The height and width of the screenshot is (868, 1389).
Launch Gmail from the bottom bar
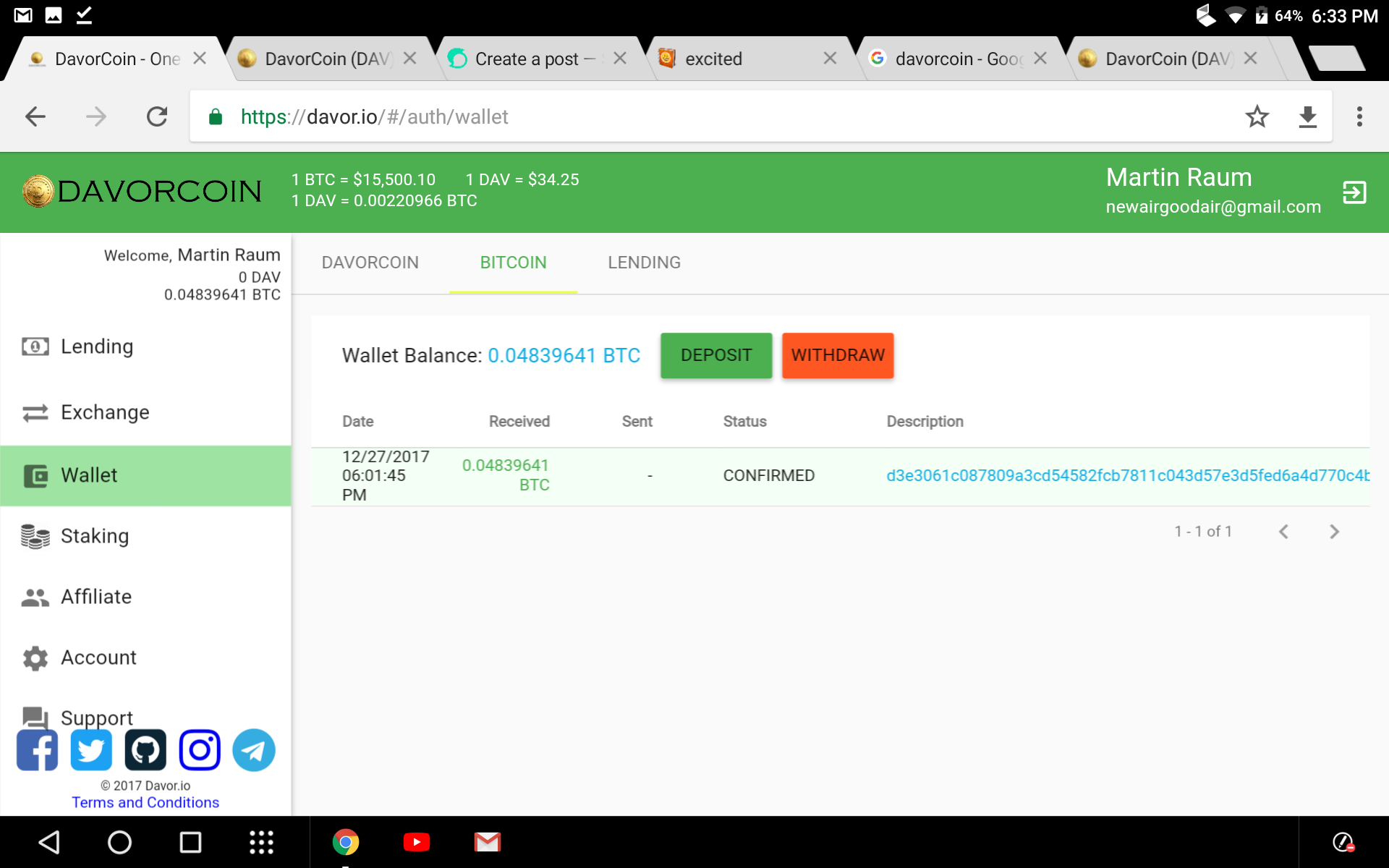tap(488, 842)
